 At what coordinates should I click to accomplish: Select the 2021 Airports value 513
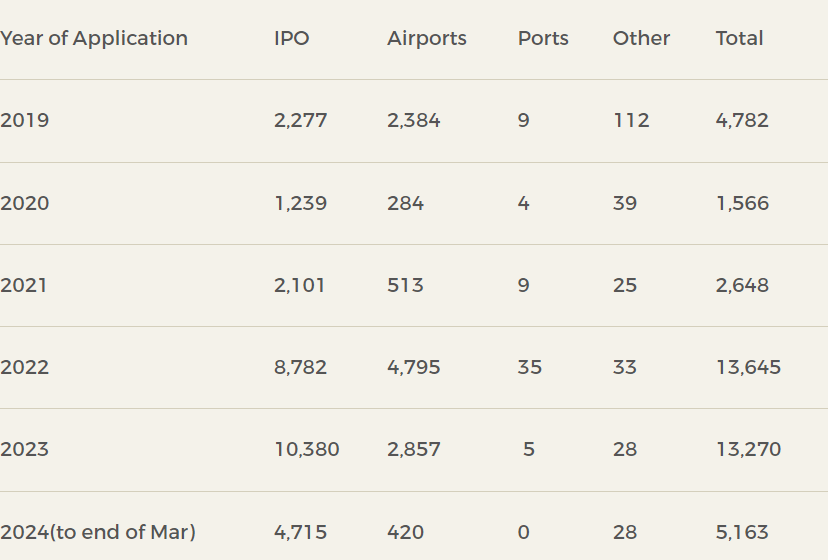point(405,286)
